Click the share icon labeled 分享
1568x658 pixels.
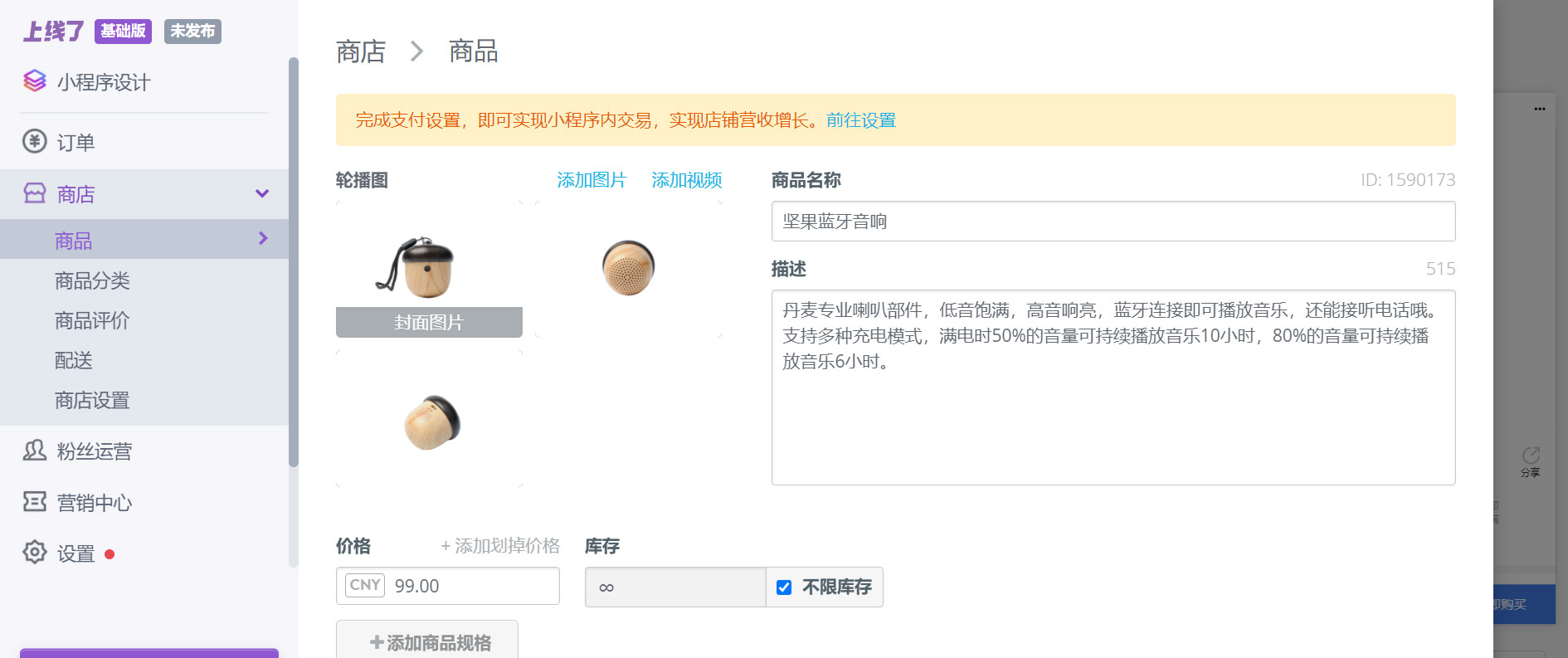click(1531, 456)
